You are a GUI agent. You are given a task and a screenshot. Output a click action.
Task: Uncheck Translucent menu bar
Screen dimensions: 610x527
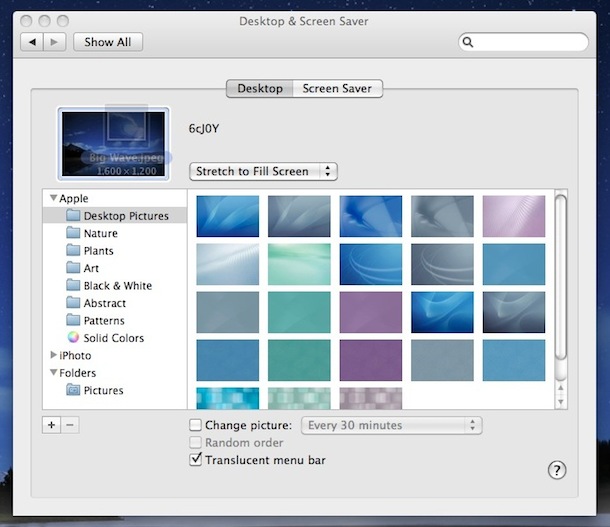[195, 460]
